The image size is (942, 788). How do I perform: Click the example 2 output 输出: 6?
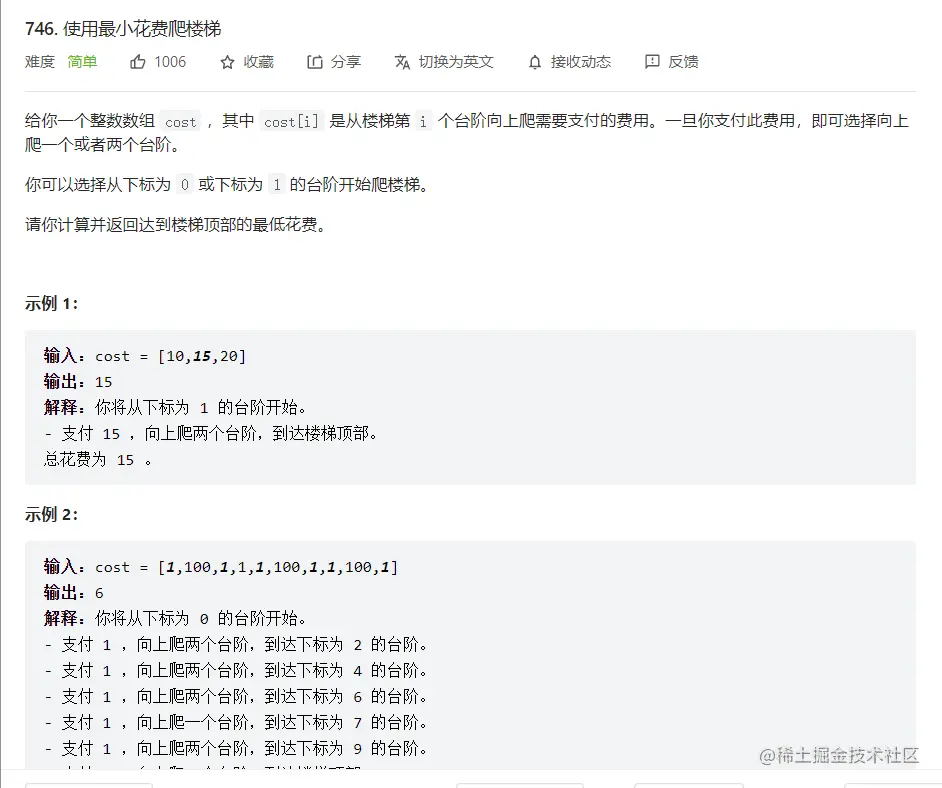pyautogui.click(x=74, y=593)
